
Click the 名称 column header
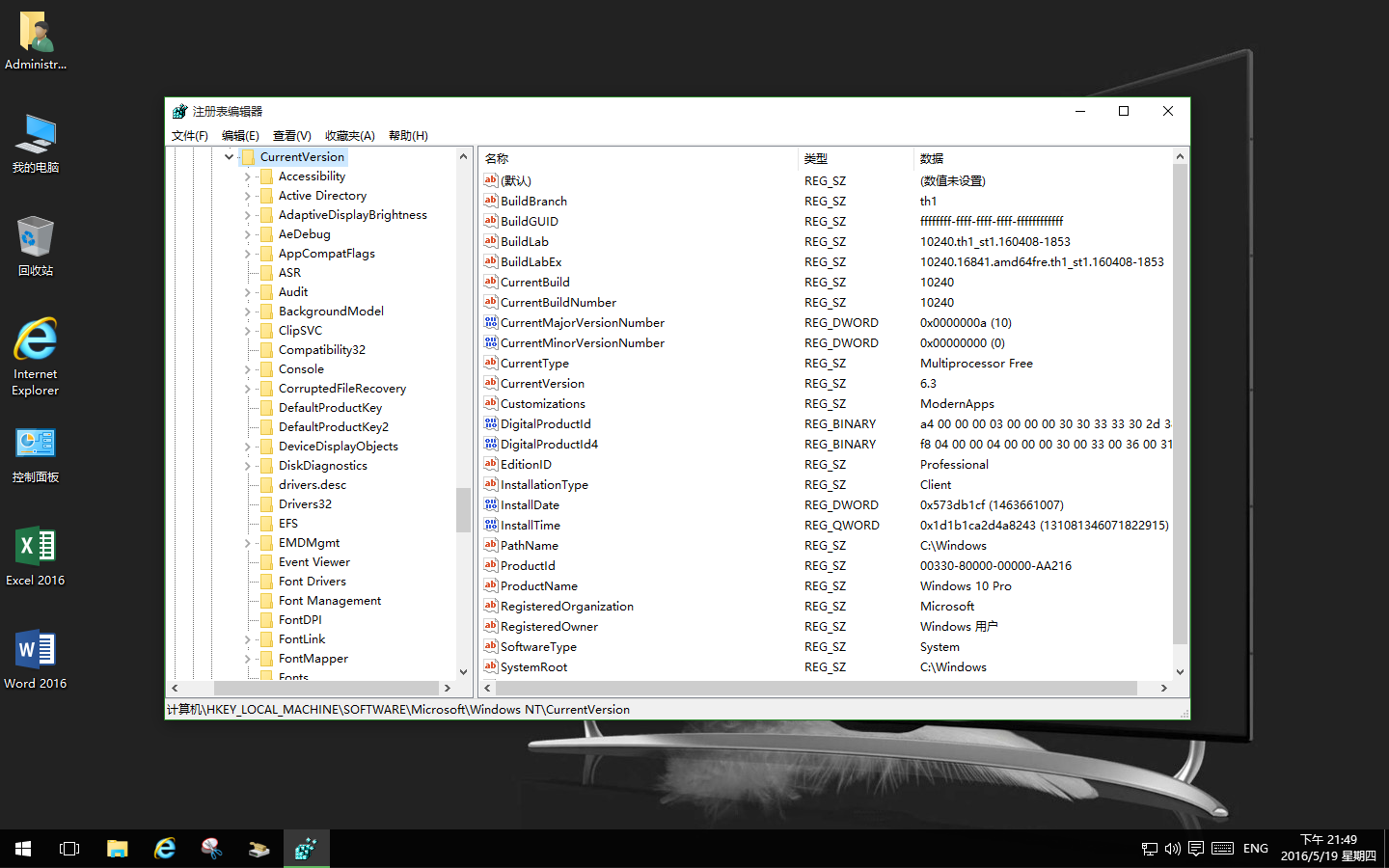click(639, 158)
